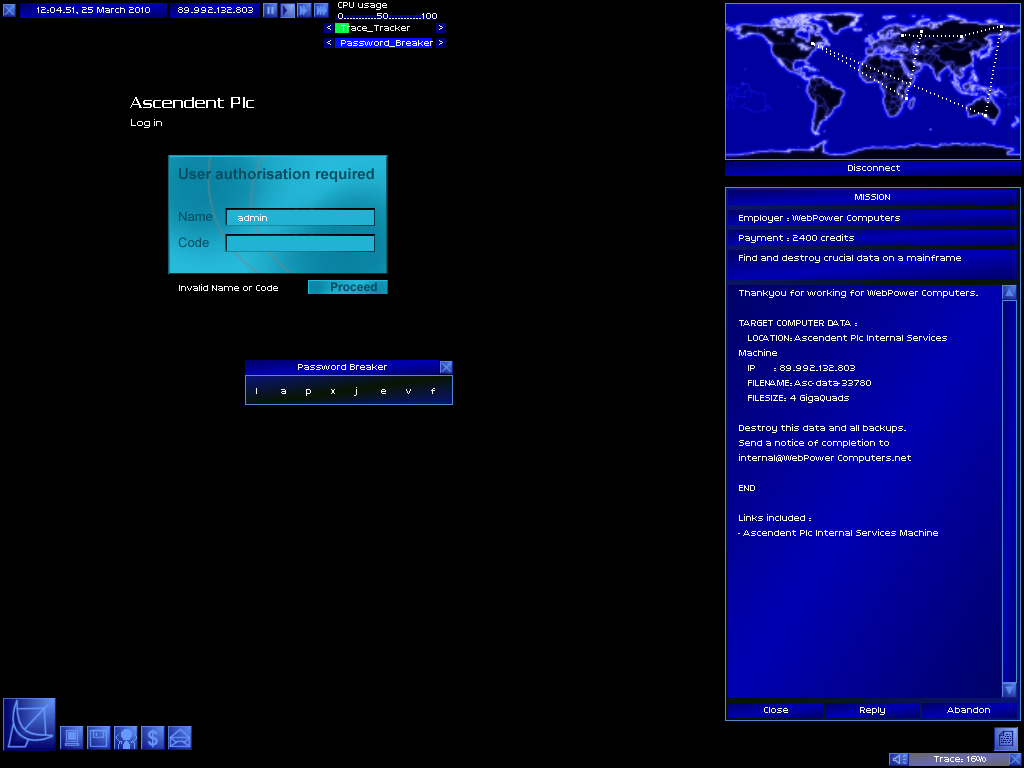
Task: Click the Proceed button
Action: click(348, 287)
